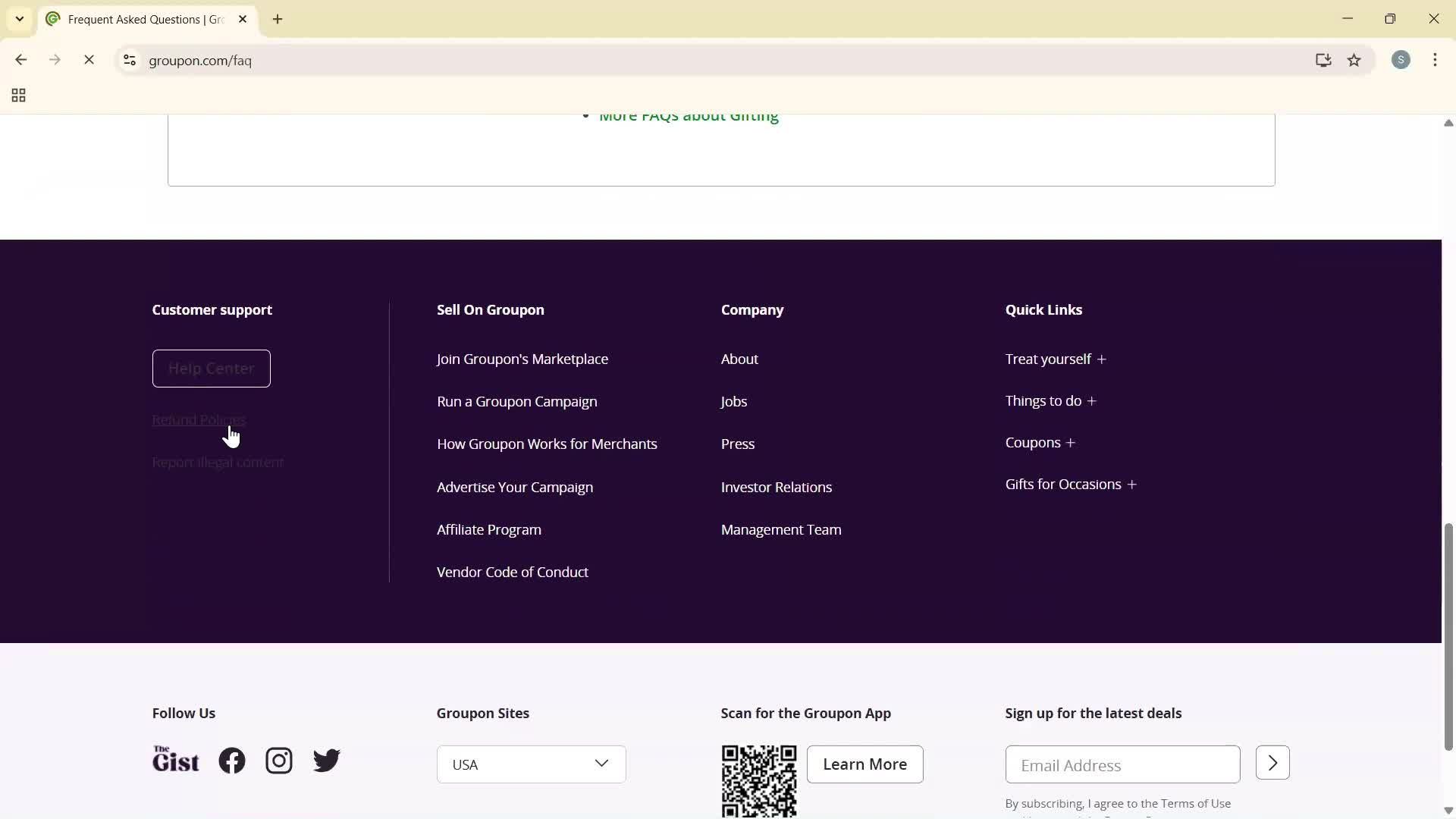This screenshot has width=1456, height=819.
Task: Open the browser profile avatar
Action: pos(1401,59)
